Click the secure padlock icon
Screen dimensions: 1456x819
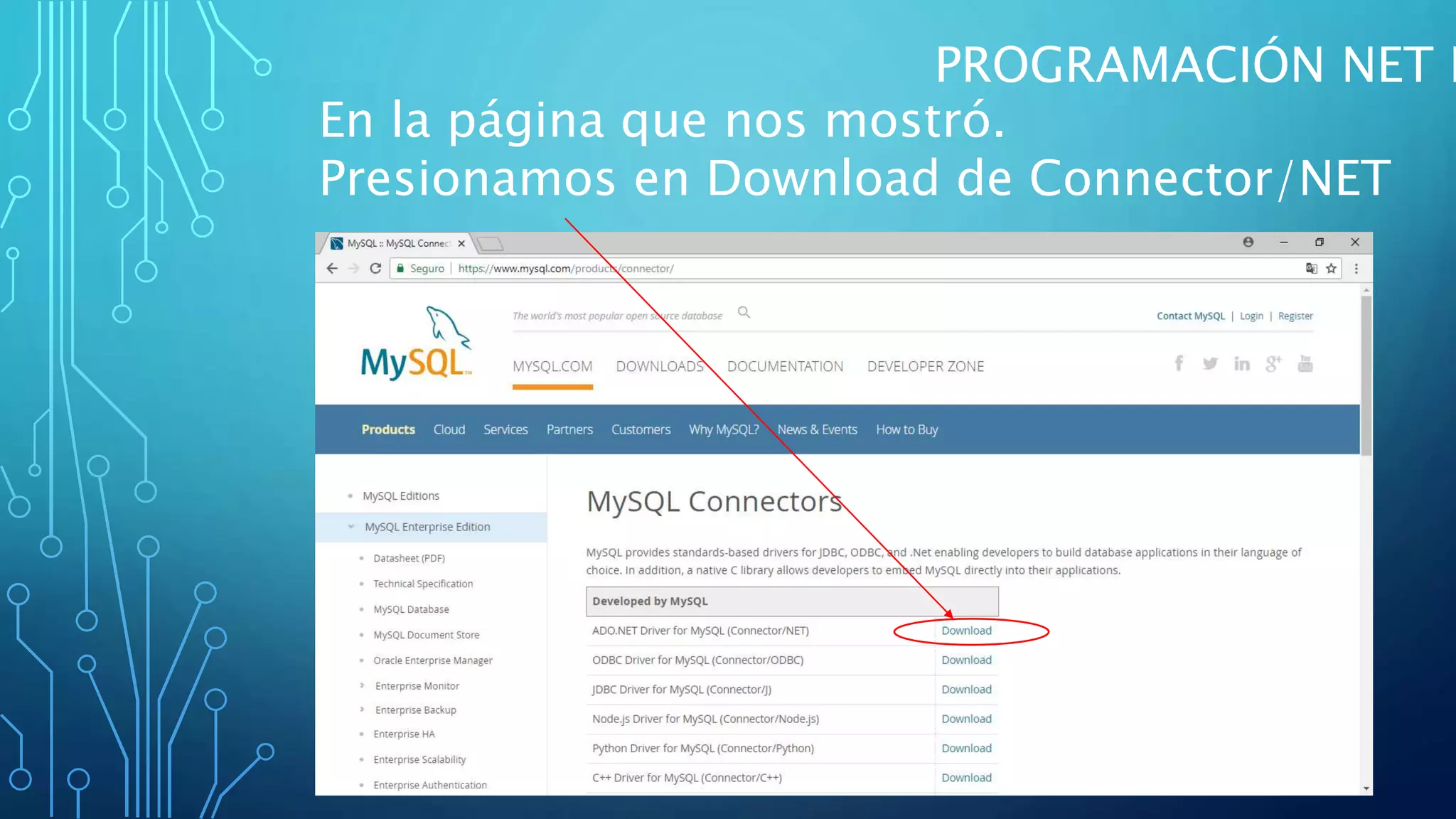[x=400, y=268]
